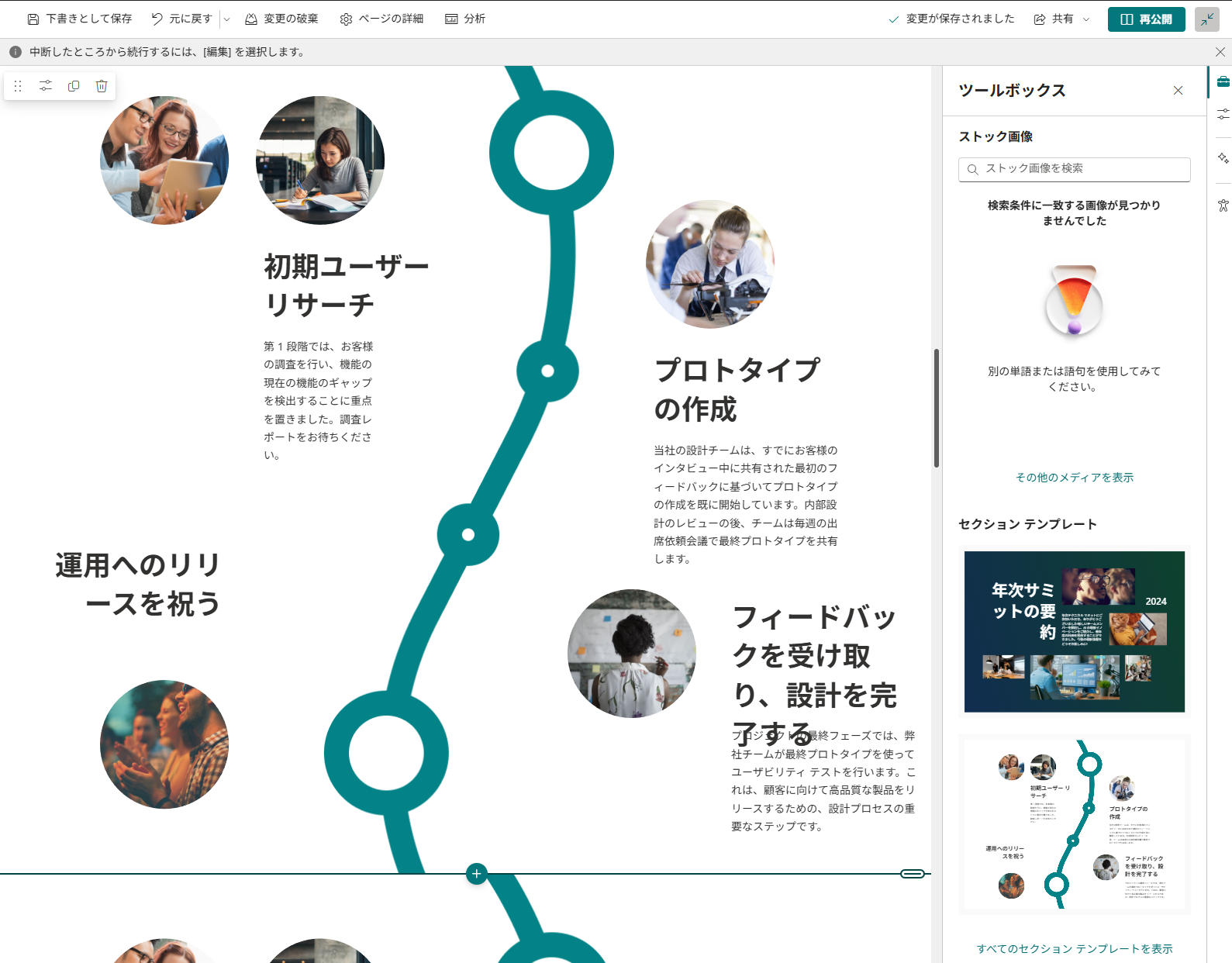Delete the section with the trash icon
1232x963 pixels.
point(102,86)
